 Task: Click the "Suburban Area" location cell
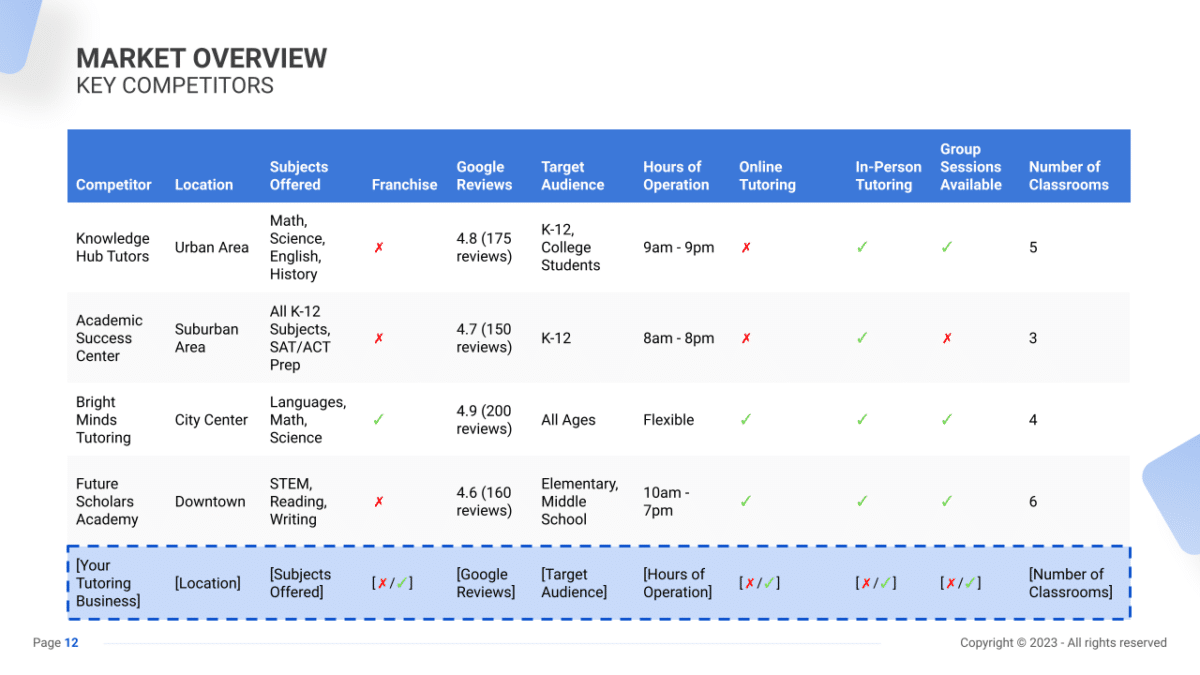click(x=207, y=338)
